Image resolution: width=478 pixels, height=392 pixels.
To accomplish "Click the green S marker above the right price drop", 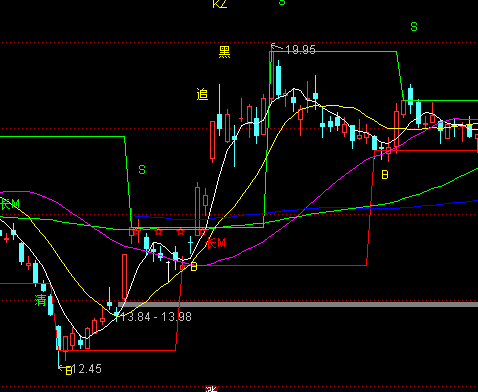I will tap(414, 27).
